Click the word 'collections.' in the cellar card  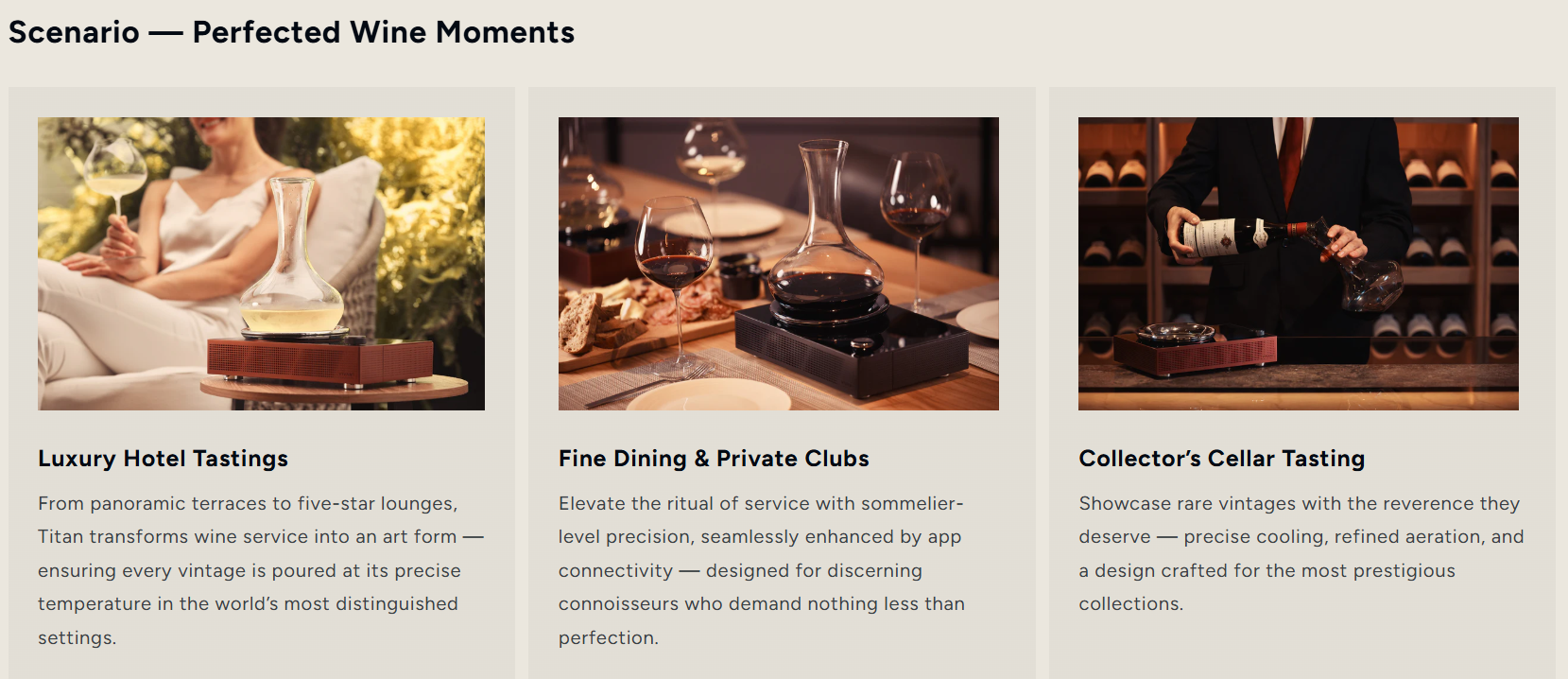tap(1130, 604)
